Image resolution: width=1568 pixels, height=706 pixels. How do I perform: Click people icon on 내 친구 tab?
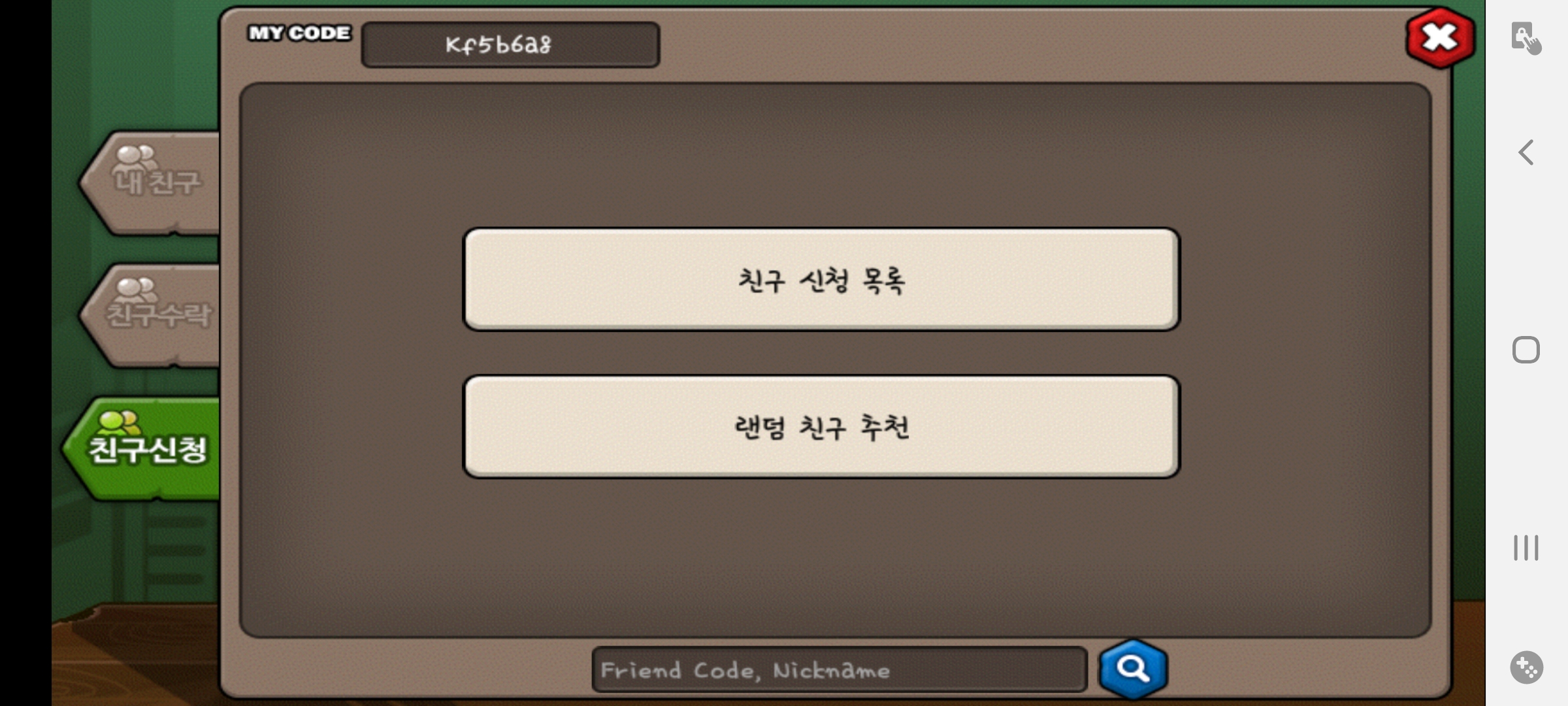coord(135,158)
